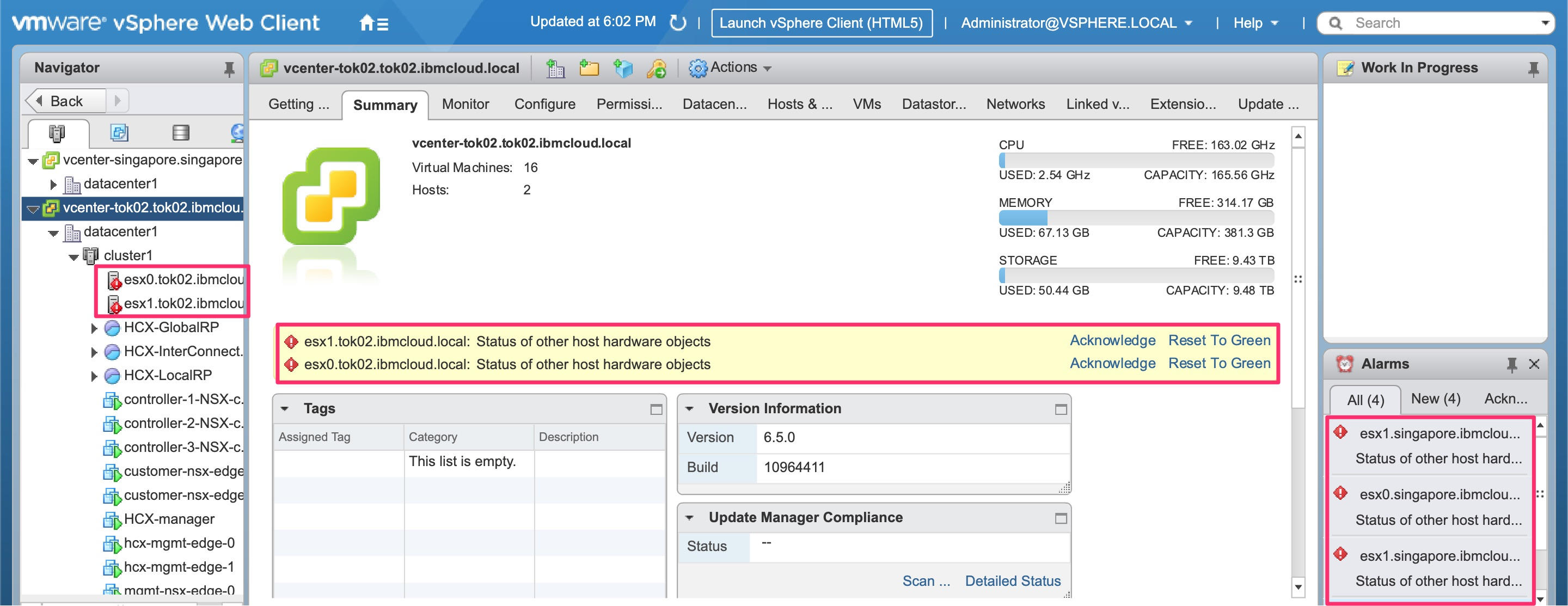Minimize the Tags panel
Viewport: 1568px width, 606px height.
tap(656, 409)
